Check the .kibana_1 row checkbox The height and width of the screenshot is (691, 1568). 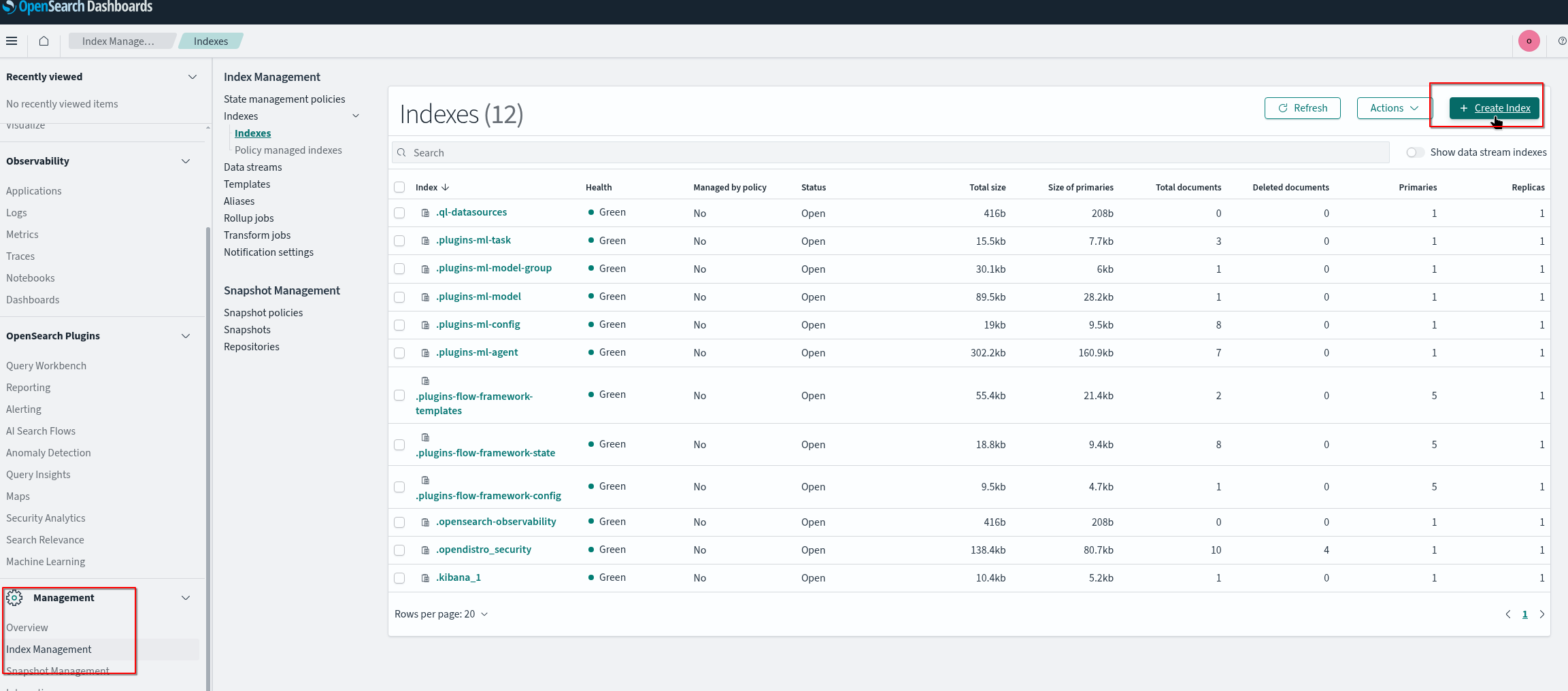coord(399,578)
